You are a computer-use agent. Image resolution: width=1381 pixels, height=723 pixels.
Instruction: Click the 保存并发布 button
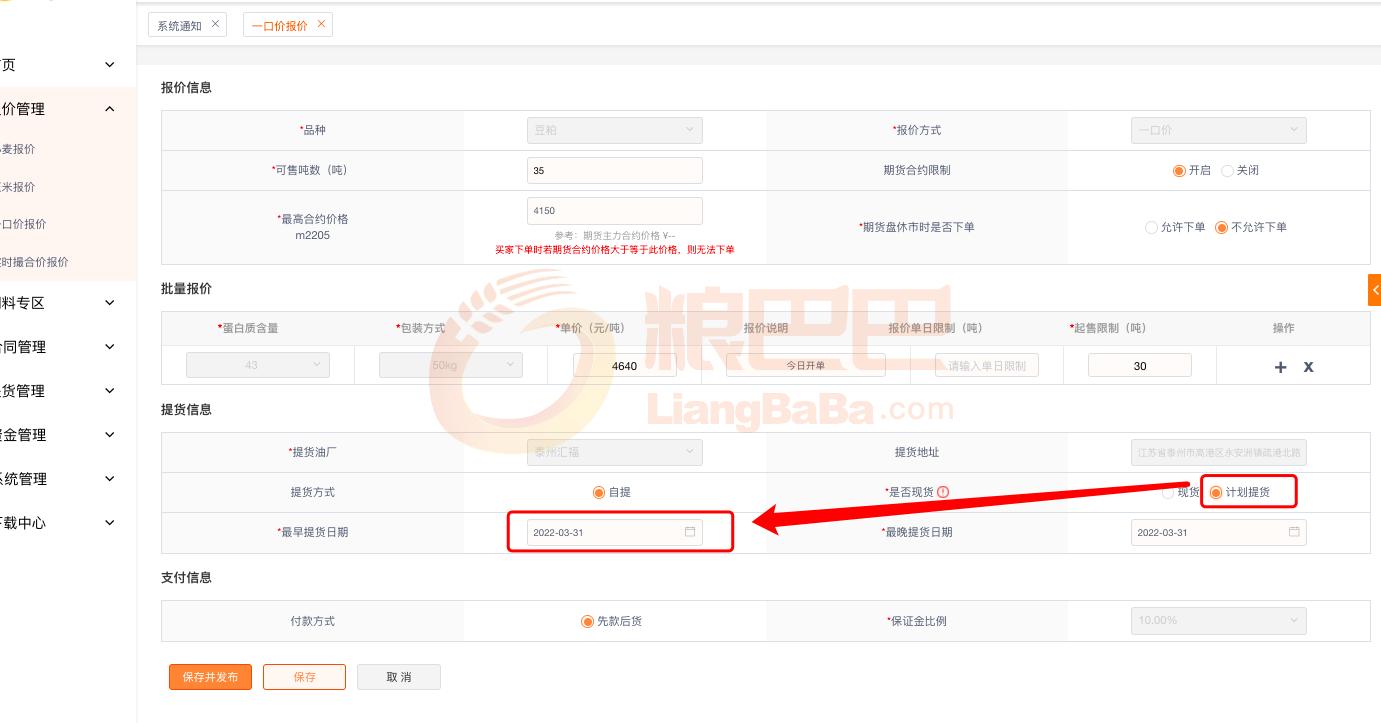(210, 677)
